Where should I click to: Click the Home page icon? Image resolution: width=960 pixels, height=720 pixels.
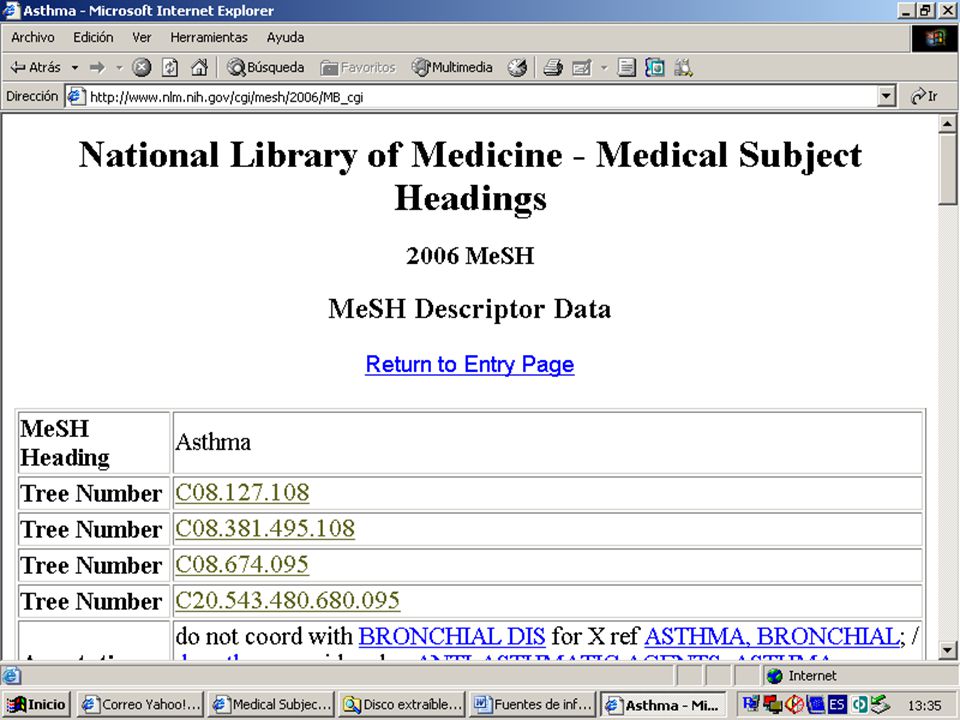(199, 67)
